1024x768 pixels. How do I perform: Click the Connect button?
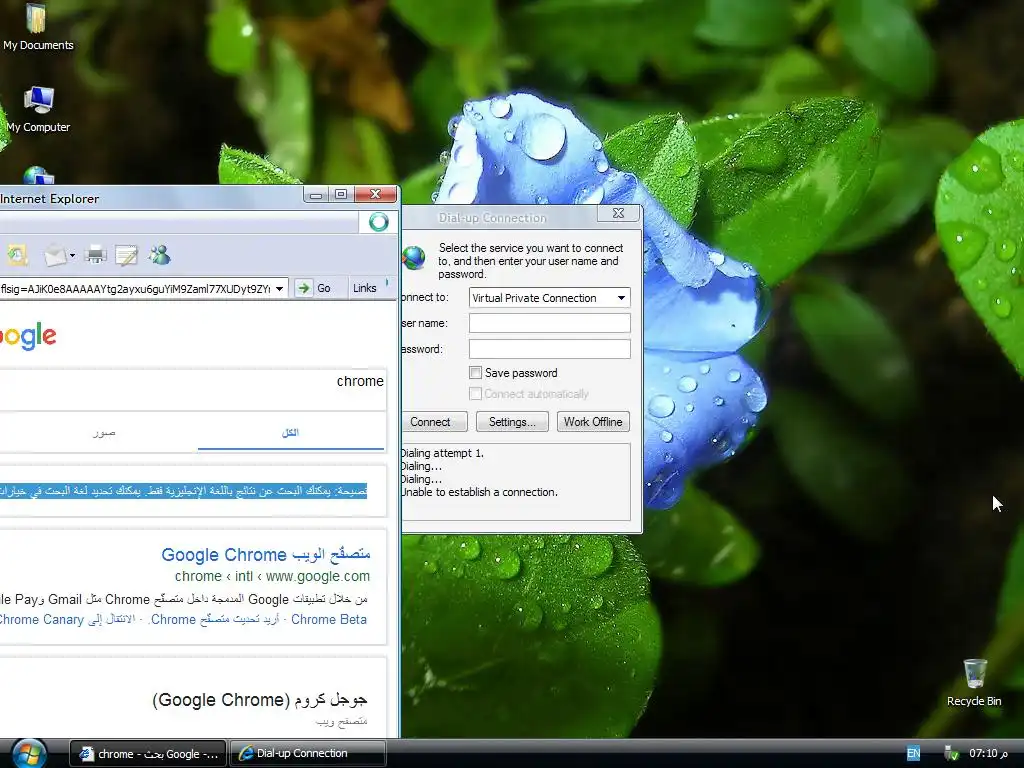(x=432, y=422)
